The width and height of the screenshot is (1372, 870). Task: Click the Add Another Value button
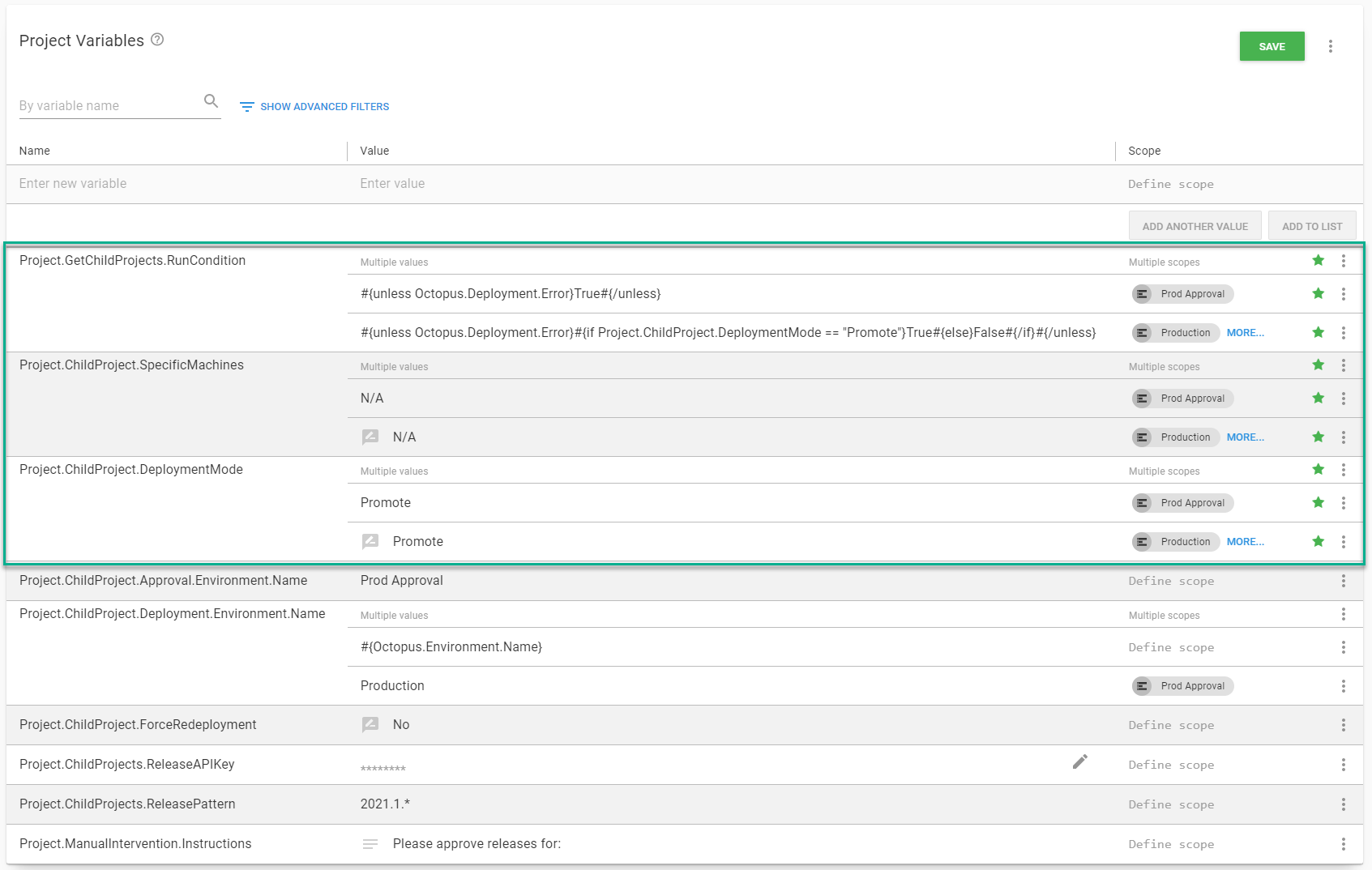coord(1195,227)
